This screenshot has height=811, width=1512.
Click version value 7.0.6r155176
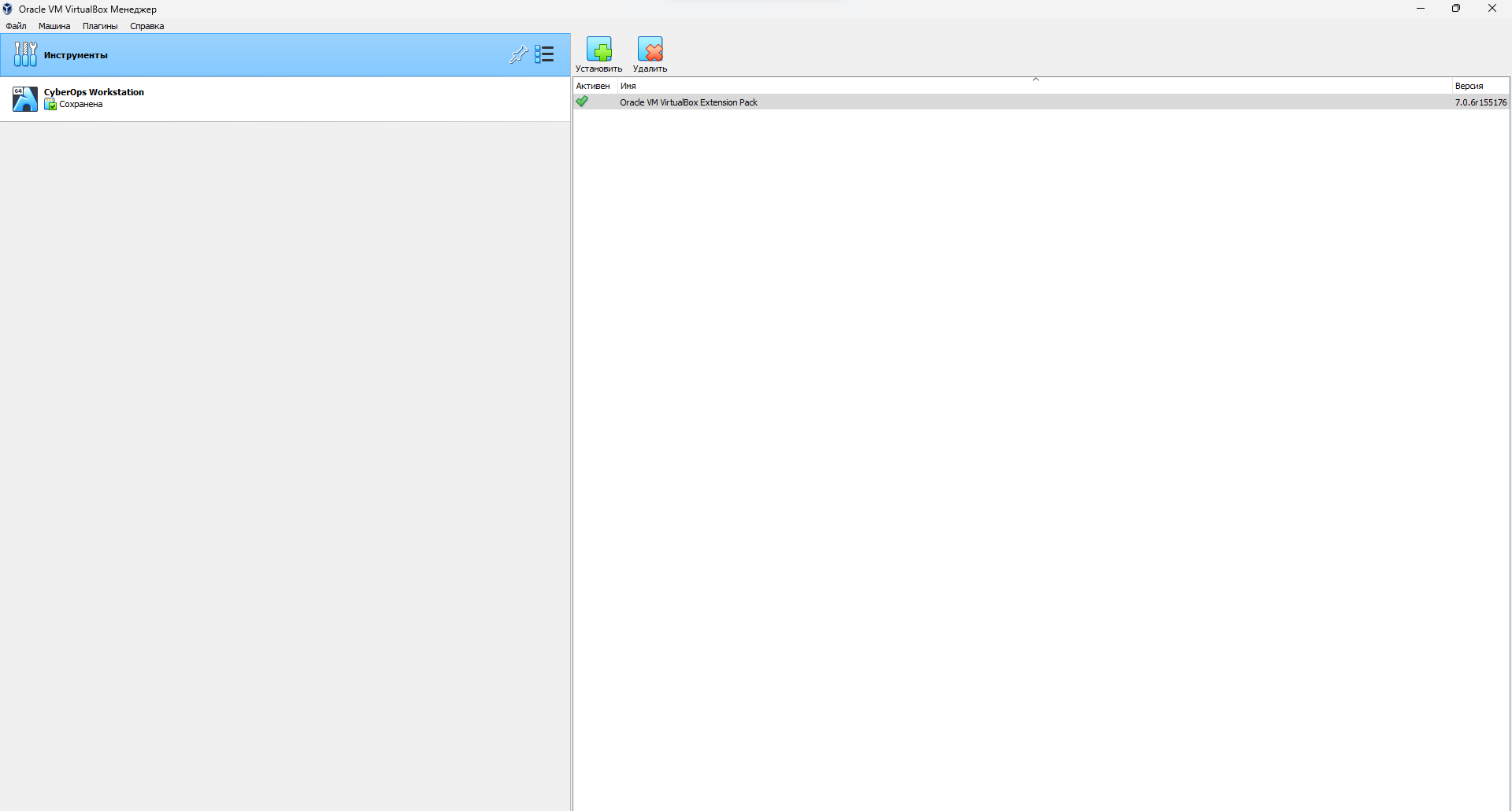[x=1480, y=102]
